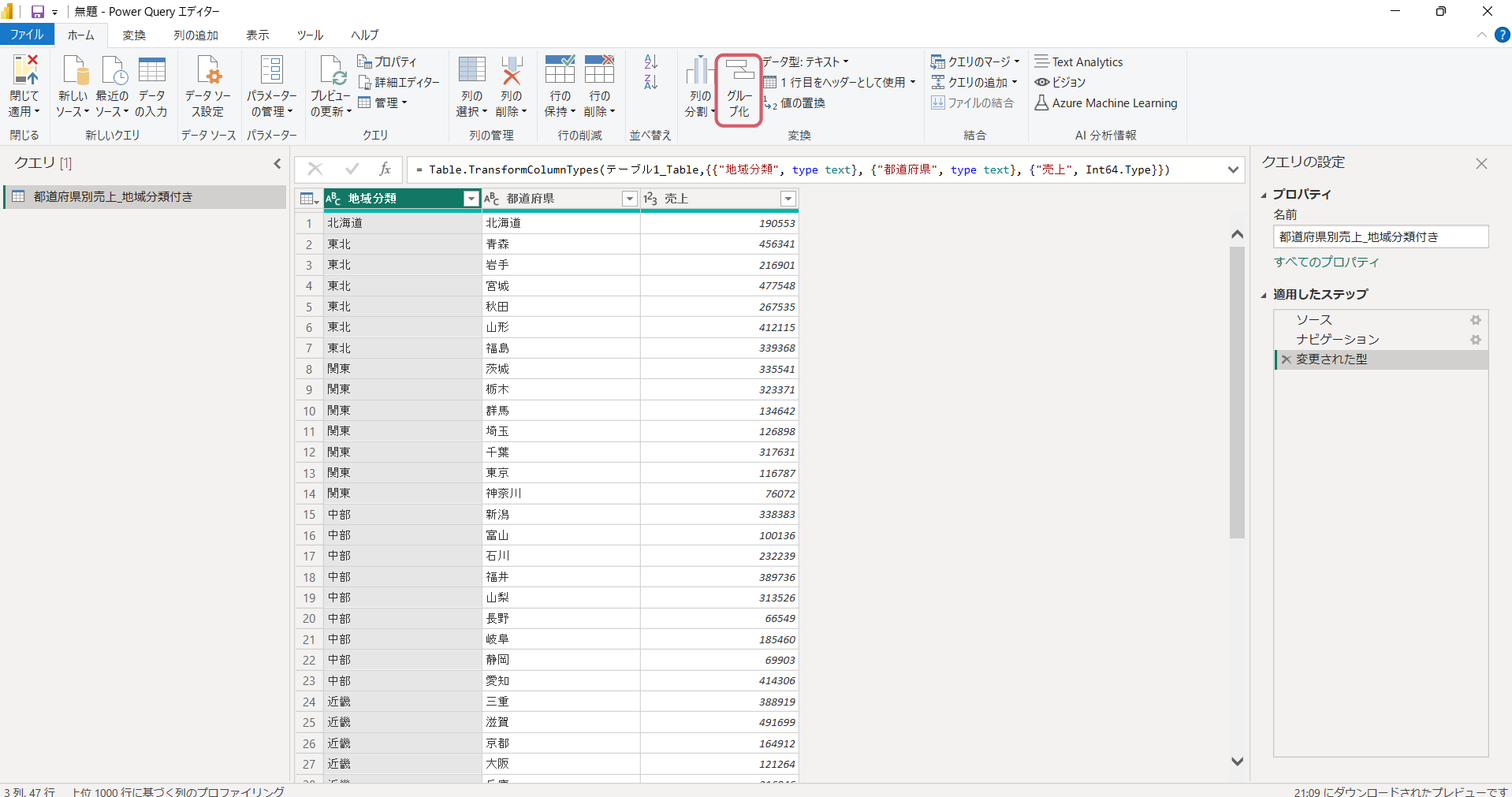The height and width of the screenshot is (797, 1512).
Task: Open filter dropdown for 地域分類 column
Action: [x=471, y=199]
